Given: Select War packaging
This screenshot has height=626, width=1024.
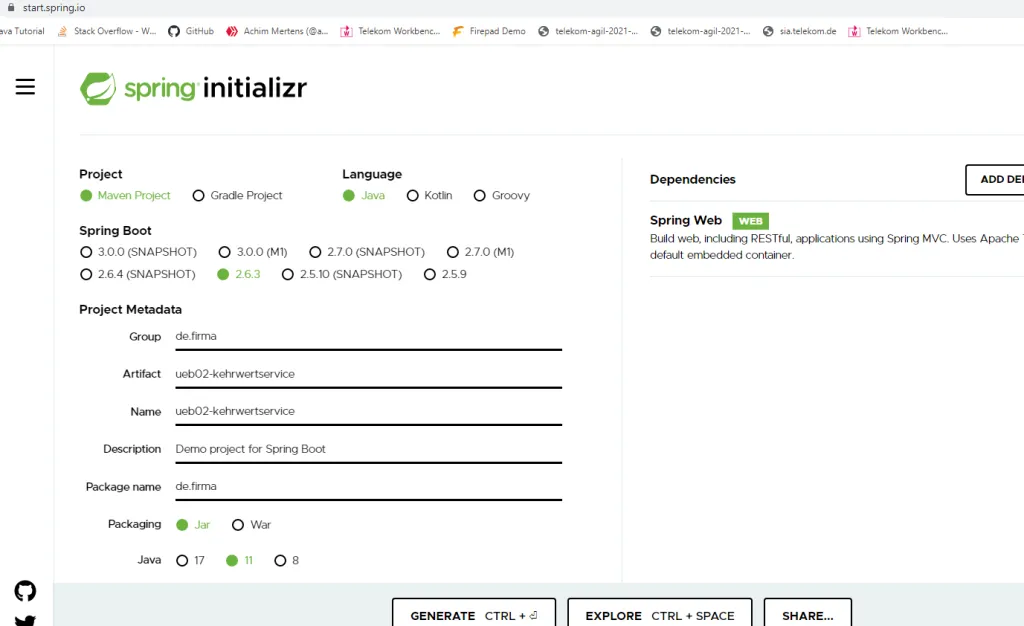Looking at the screenshot, I should (251, 525).
